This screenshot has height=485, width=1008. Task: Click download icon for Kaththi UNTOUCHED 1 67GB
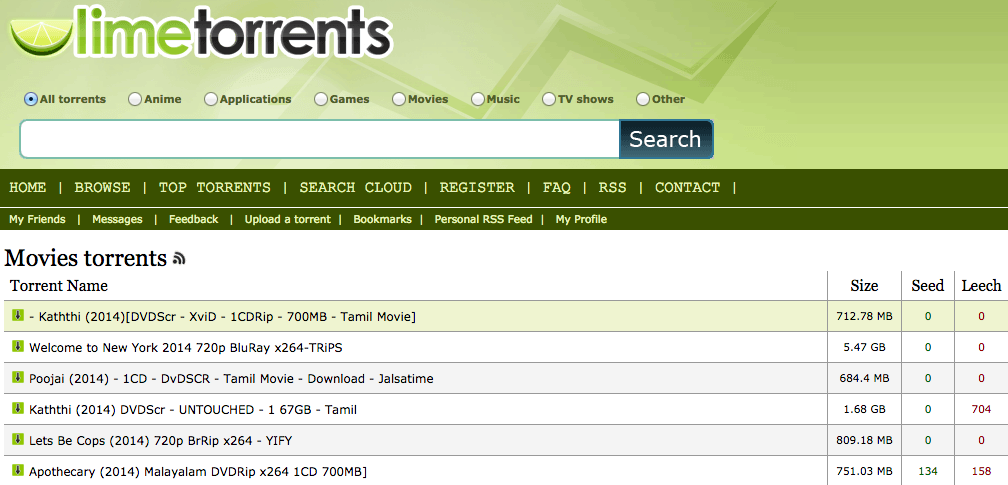(x=18, y=408)
